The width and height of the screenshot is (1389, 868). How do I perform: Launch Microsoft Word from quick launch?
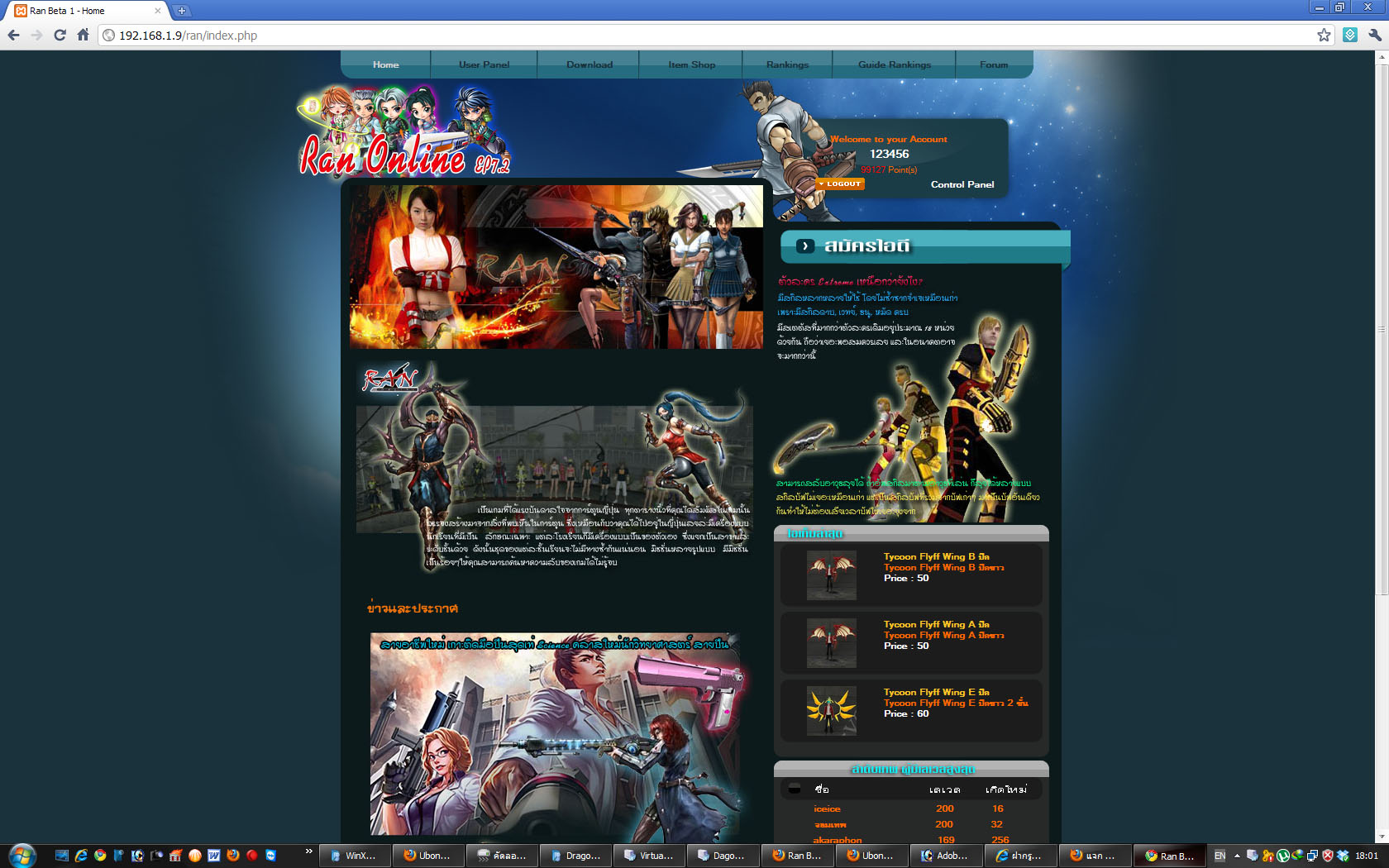point(214,856)
